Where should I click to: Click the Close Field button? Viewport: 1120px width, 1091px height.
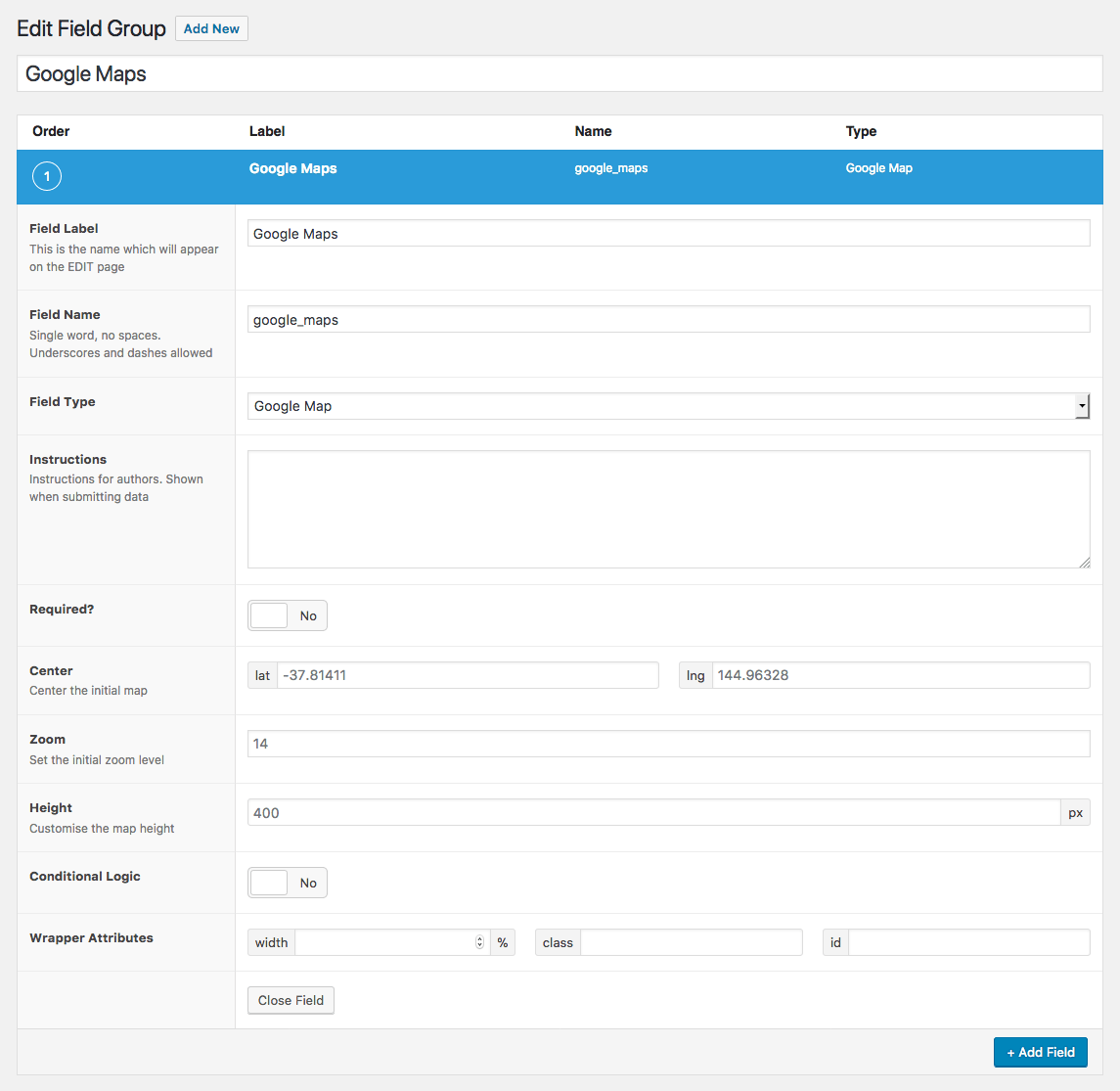[x=291, y=1000]
